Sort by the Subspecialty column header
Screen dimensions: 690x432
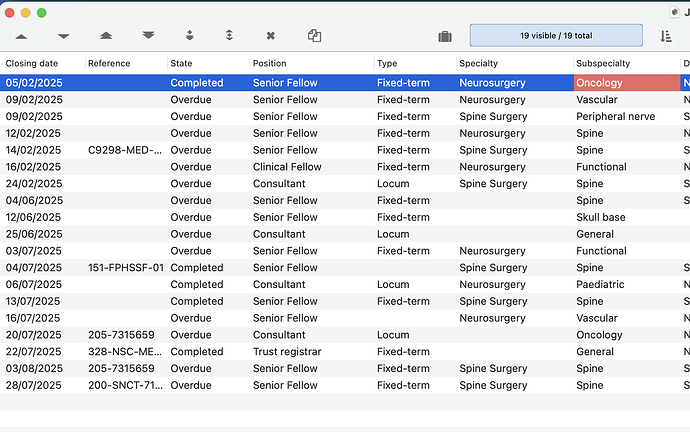(x=603, y=63)
